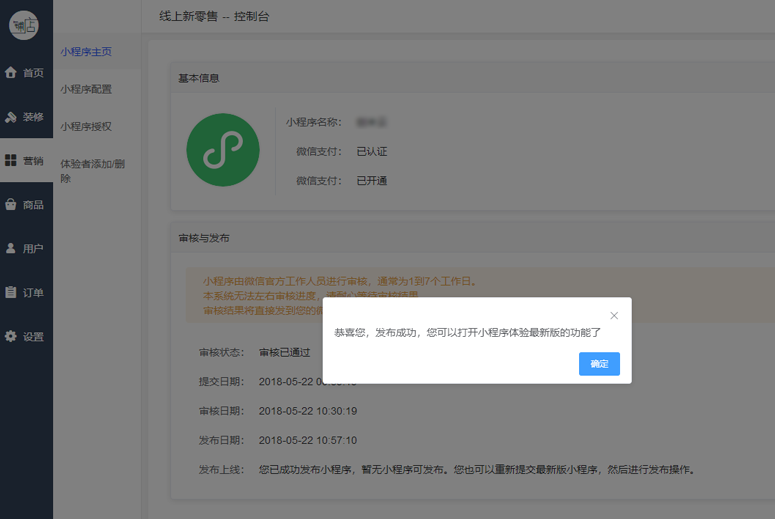Close the success dialog with X
Screen dimensions: 775x519
[x=614, y=315]
